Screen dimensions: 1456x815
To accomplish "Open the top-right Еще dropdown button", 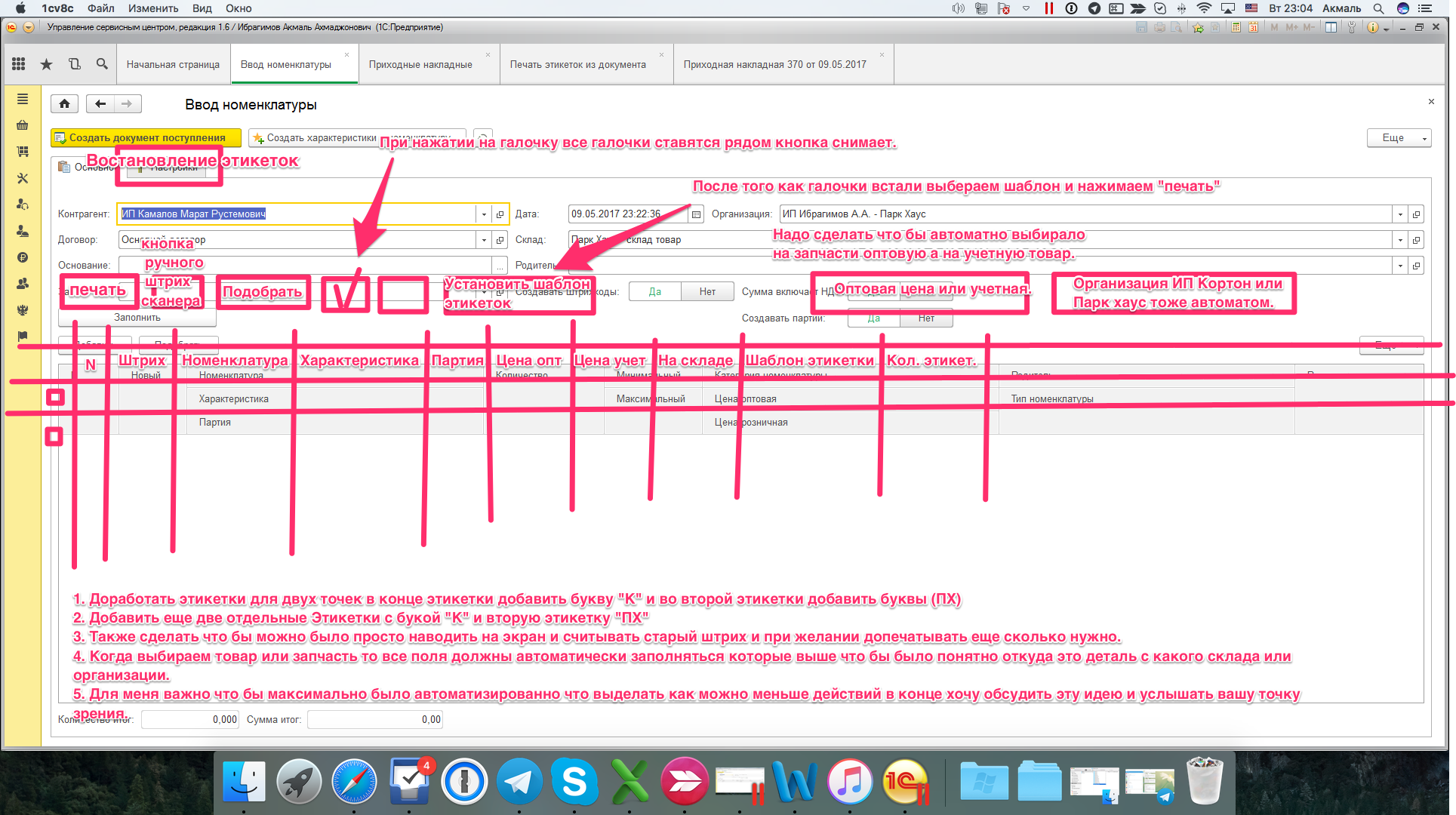I will (x=1399, y=137).
